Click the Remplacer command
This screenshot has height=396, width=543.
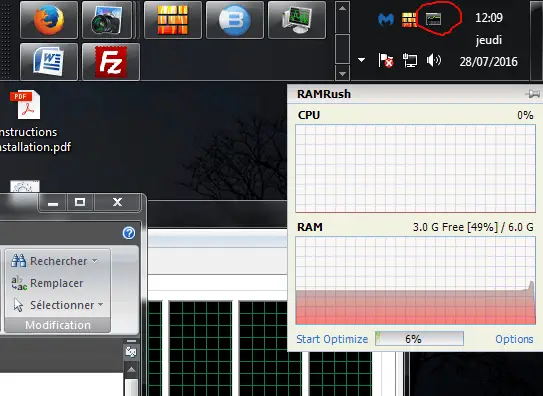(x=47, y=283)
